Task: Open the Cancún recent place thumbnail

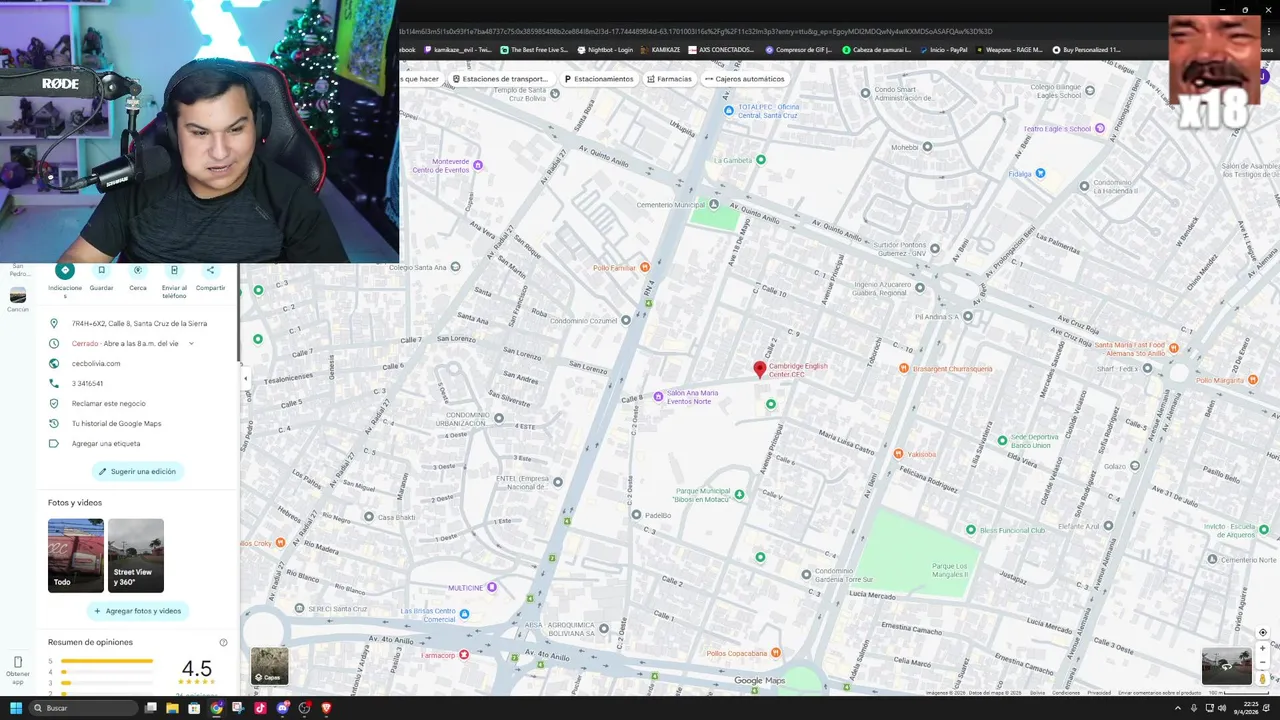Action: coord(18,296)
